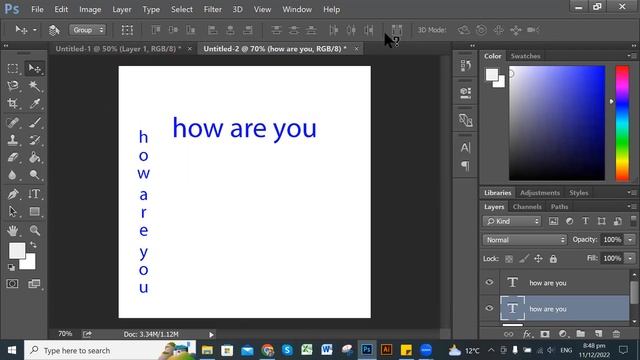This screenshot has height=360, width=640.
Task: Click the Create new group folder icon
Action: click(580, 334)
